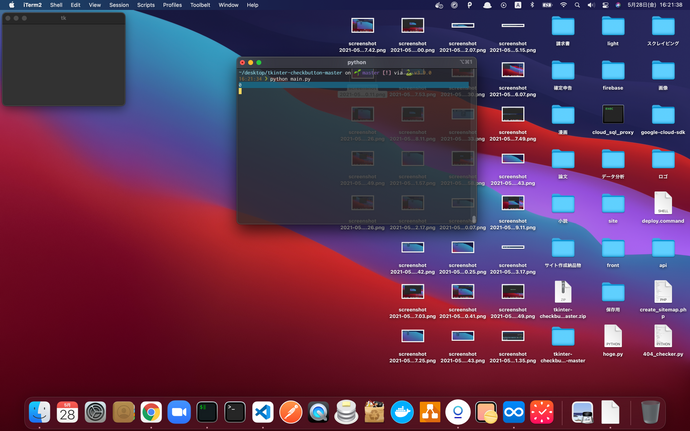Activate Siri from the menu bar
The height and width of the screenshot is (431, 690).
(618, 5)
